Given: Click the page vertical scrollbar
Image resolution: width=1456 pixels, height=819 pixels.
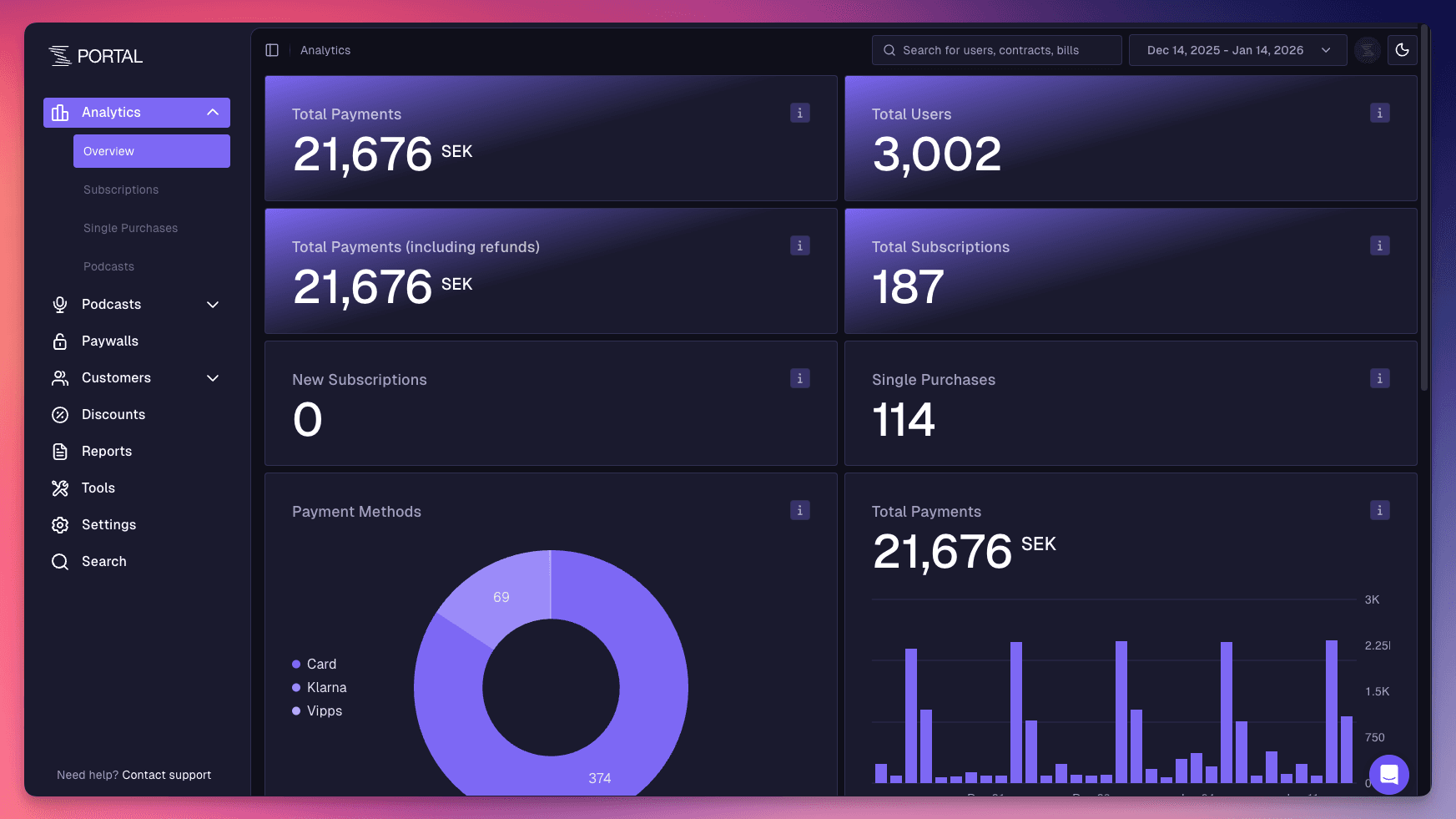Looking at the screenshot, I should [1424, 209].
